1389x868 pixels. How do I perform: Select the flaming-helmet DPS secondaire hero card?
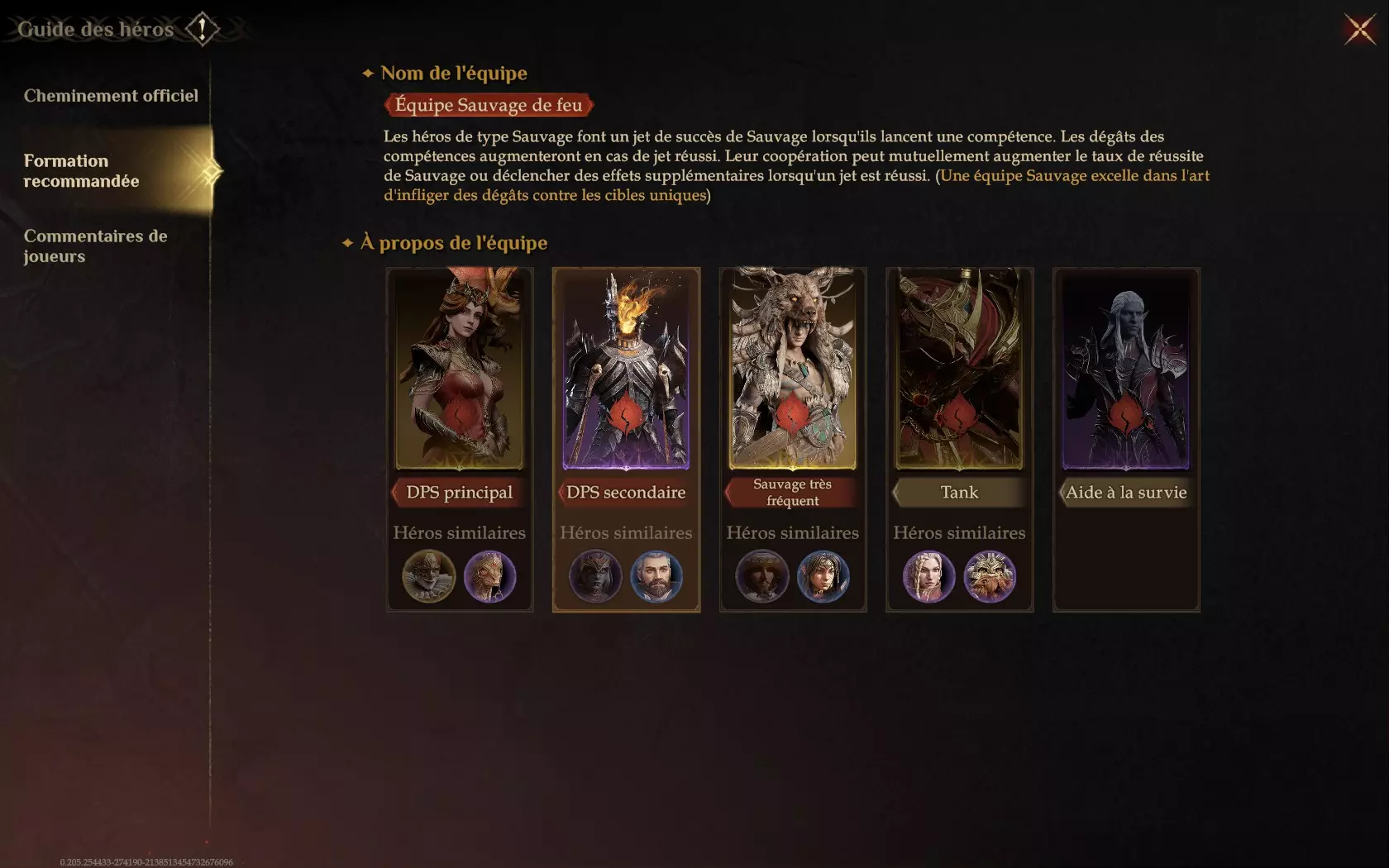[626, 369]
